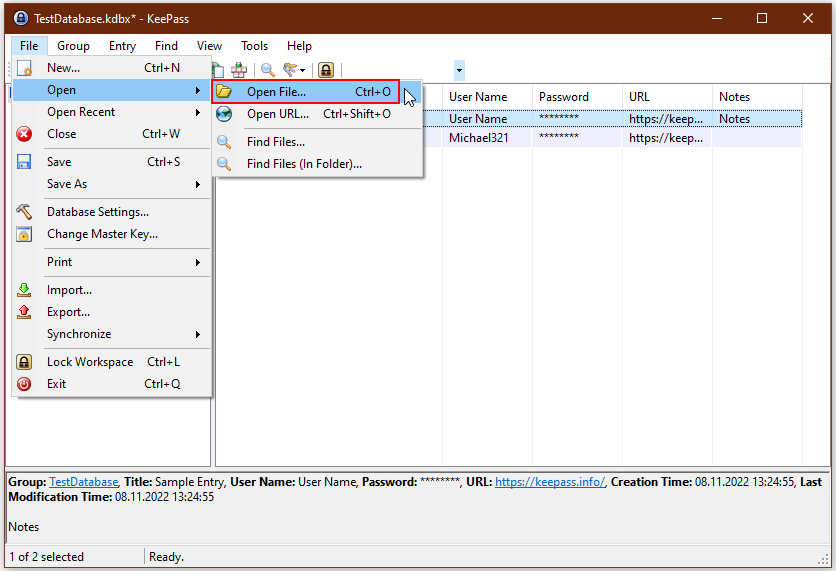The width and height of the screenshot is (836, 571).
Task: Click the Find Files magnifier icon
Action: point(224,142)
